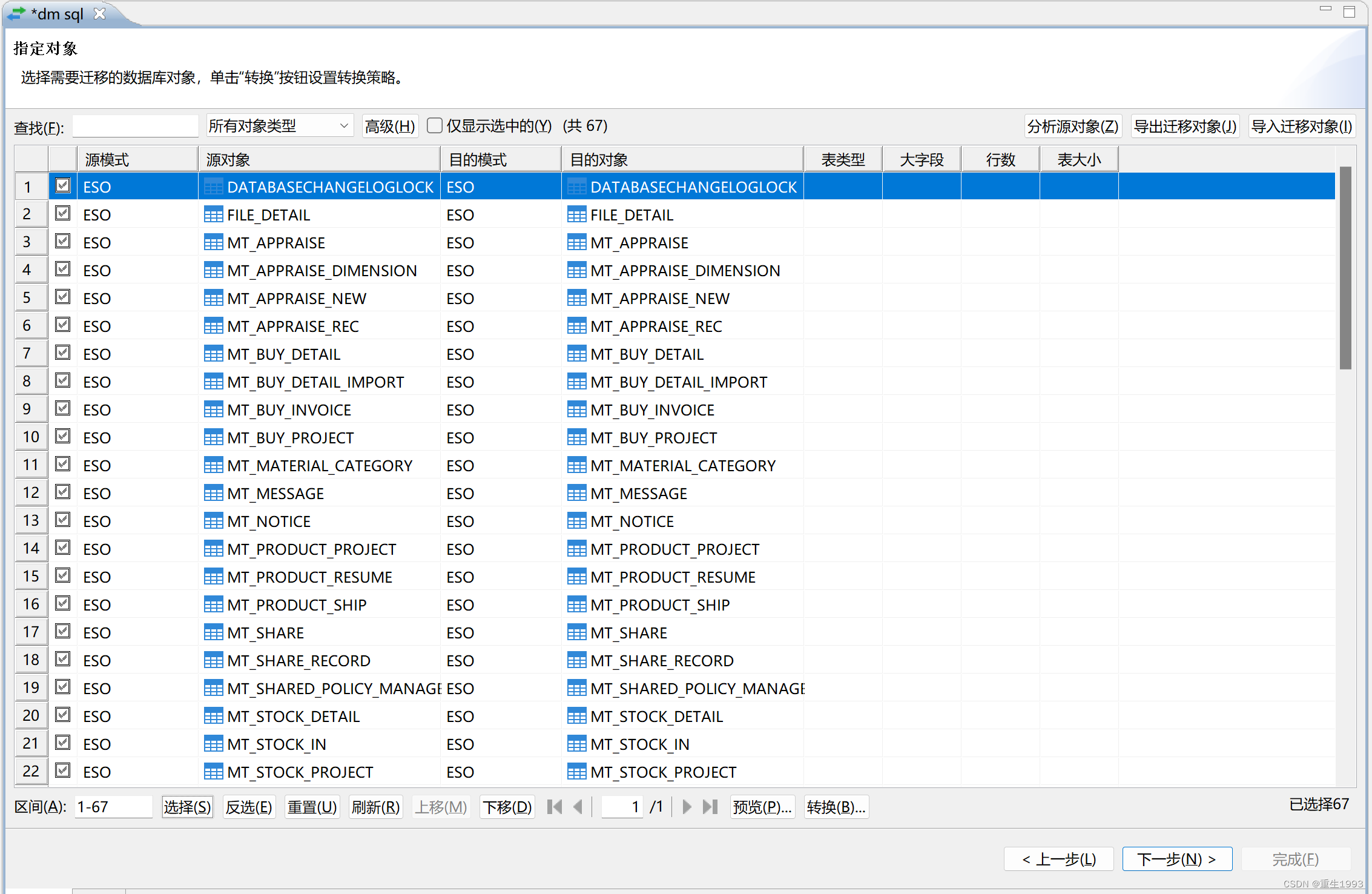Open 预览(P)... dialog

coord(762,807)
